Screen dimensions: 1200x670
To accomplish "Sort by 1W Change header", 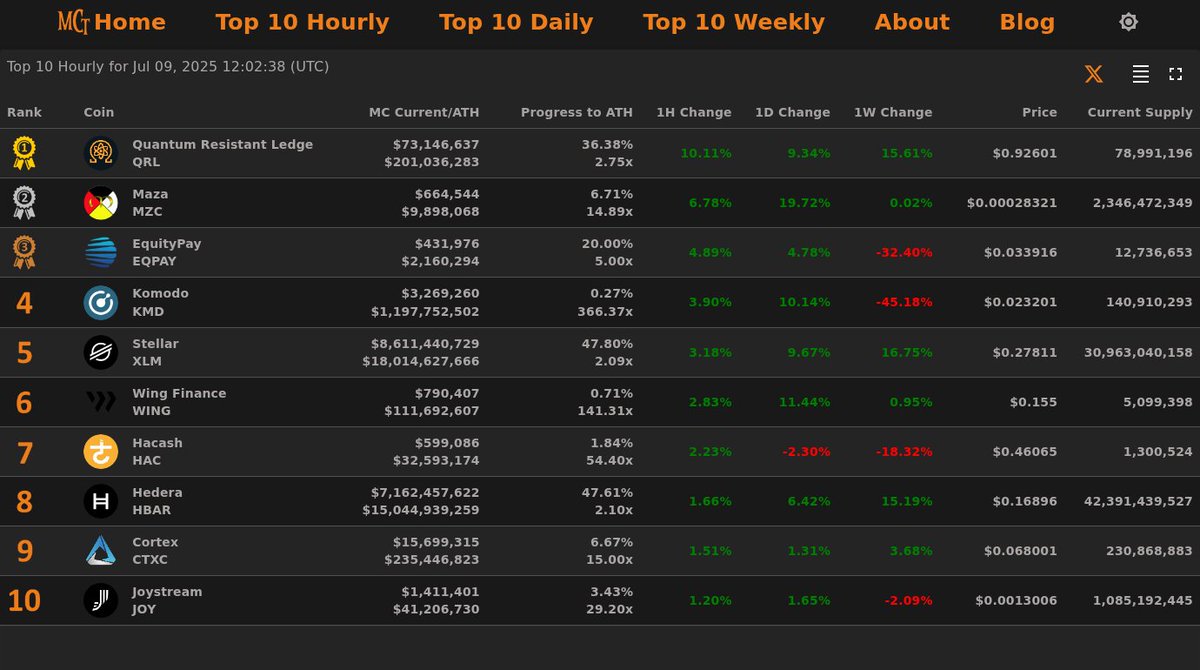I will point(893,112).
